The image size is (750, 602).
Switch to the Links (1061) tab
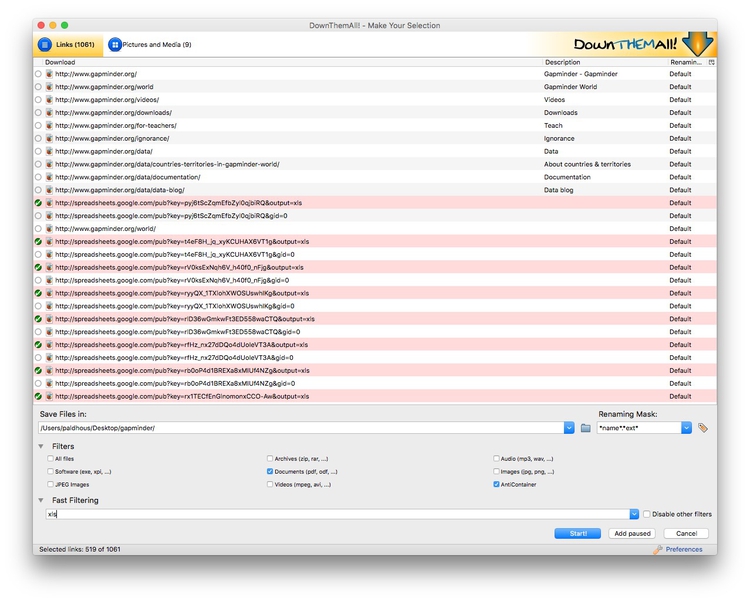coord(68,45)
